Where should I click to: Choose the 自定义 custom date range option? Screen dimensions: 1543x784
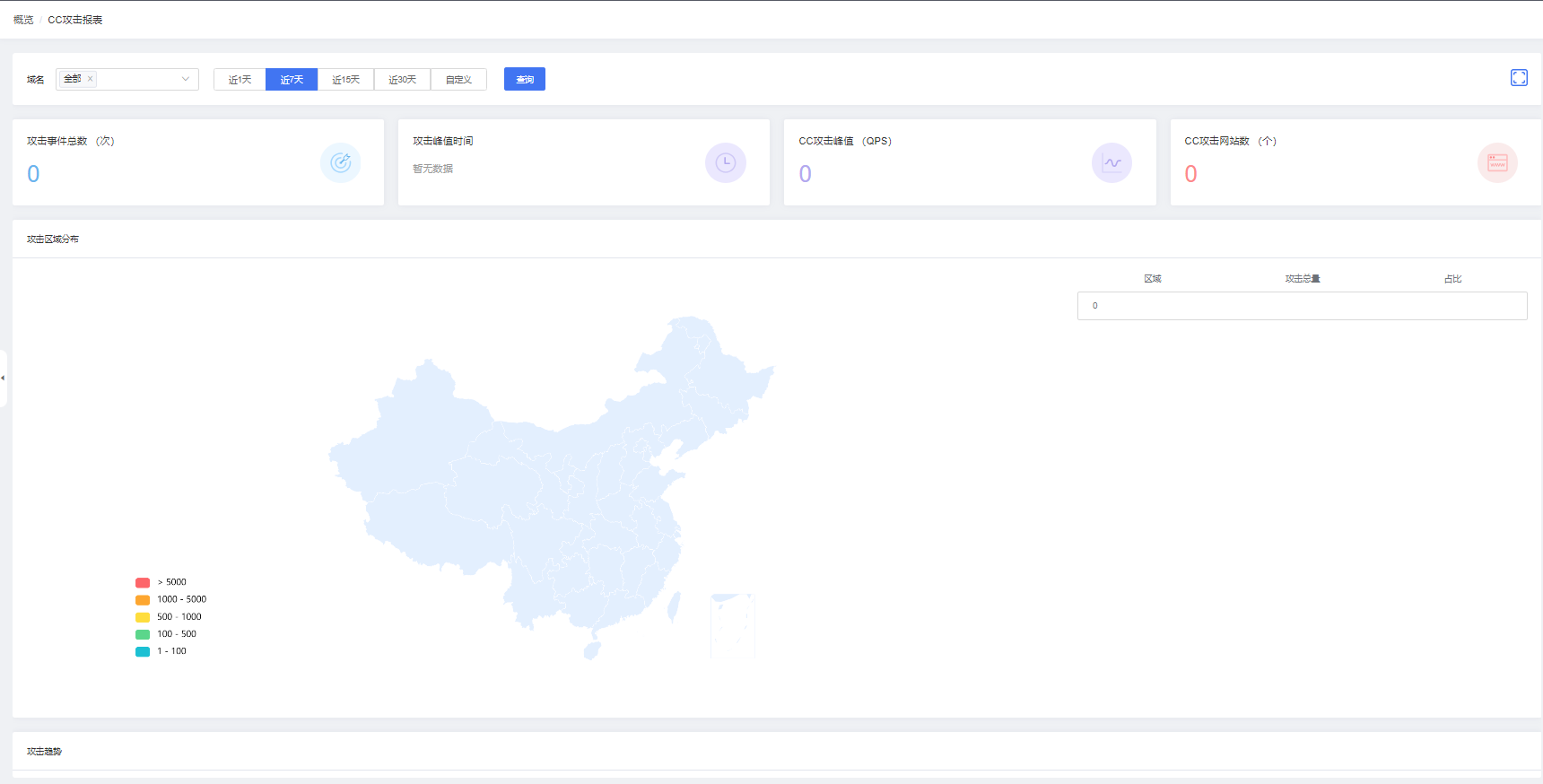pyautogui.click(x=458, y=80)
